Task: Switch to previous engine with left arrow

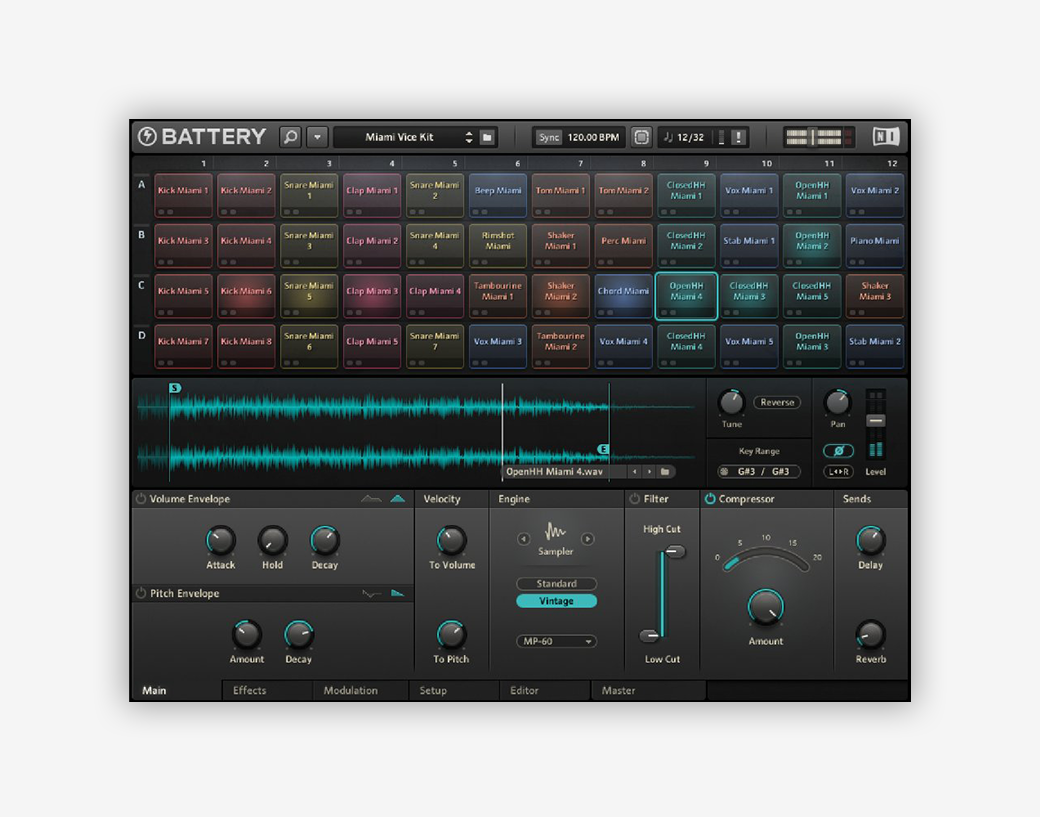Action: (x=523, y=538)
